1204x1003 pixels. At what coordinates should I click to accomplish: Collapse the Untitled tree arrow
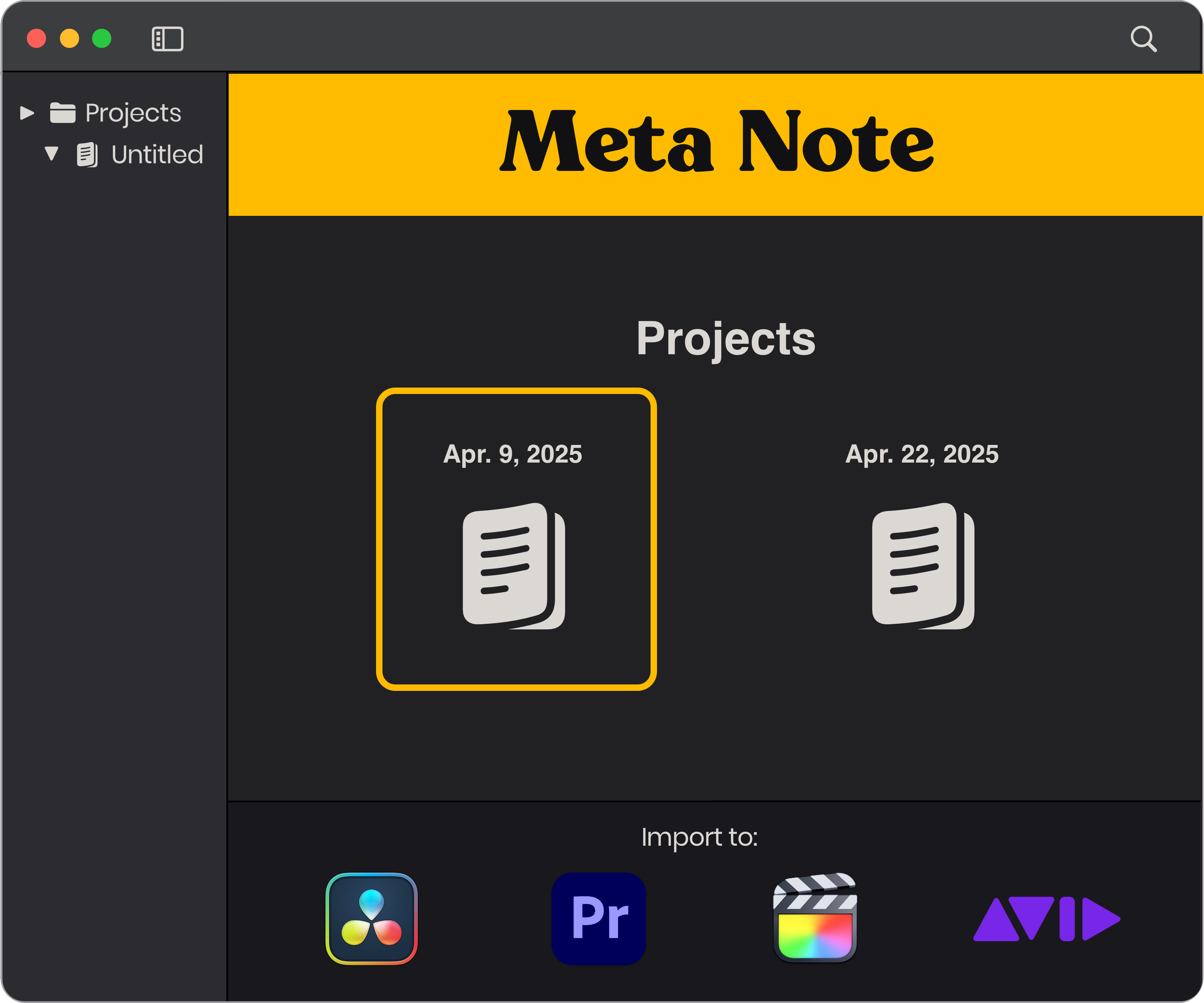click(x=52, y=154)
